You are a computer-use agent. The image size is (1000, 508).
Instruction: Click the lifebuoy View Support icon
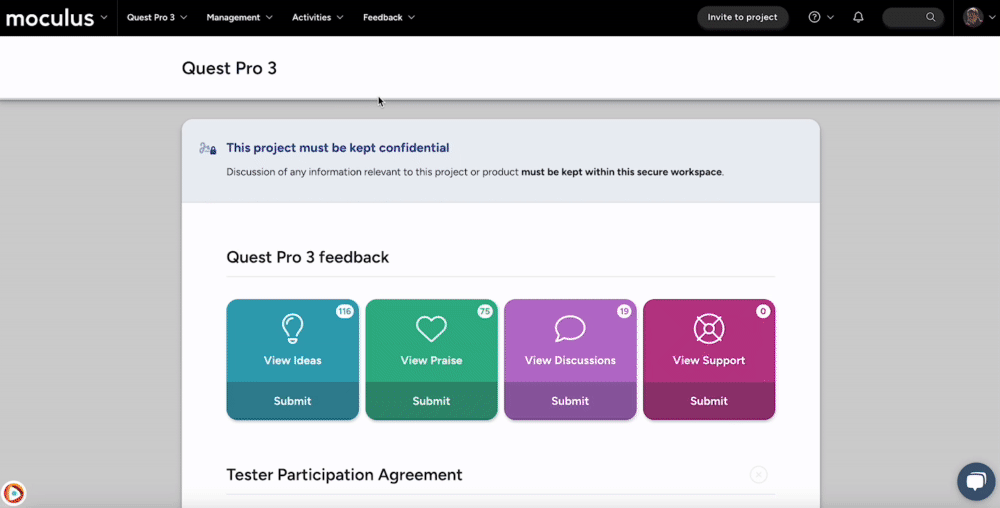point(708,328)
